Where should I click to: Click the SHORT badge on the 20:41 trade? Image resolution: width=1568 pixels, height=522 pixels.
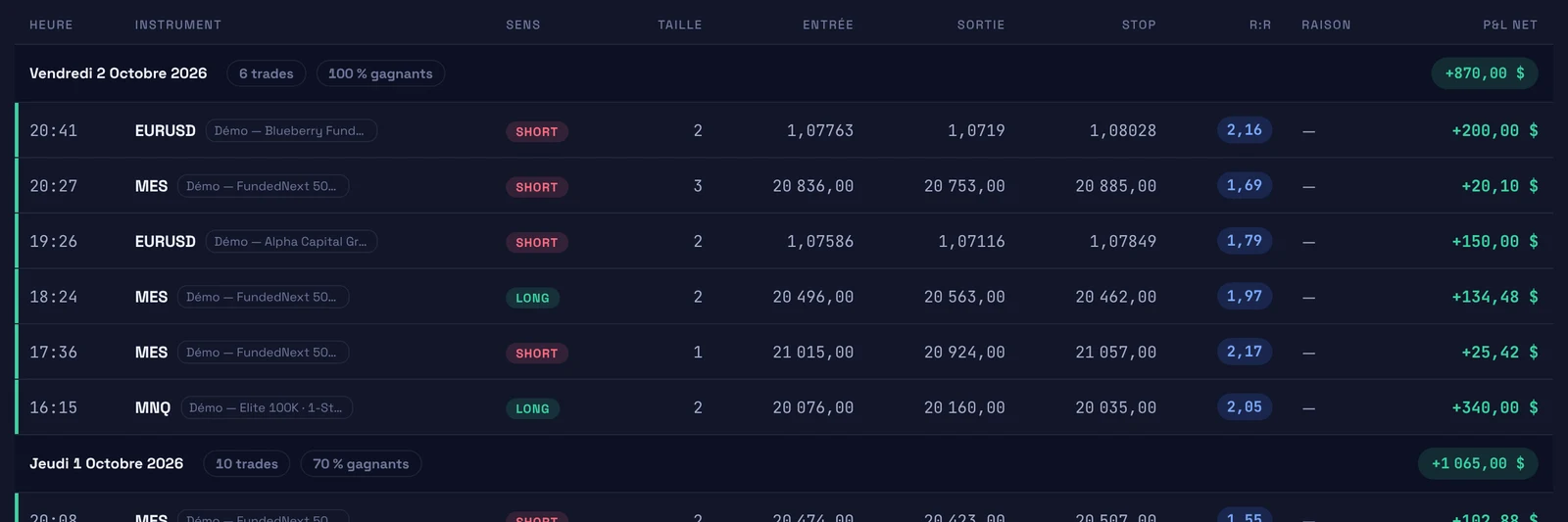point(537,131)
